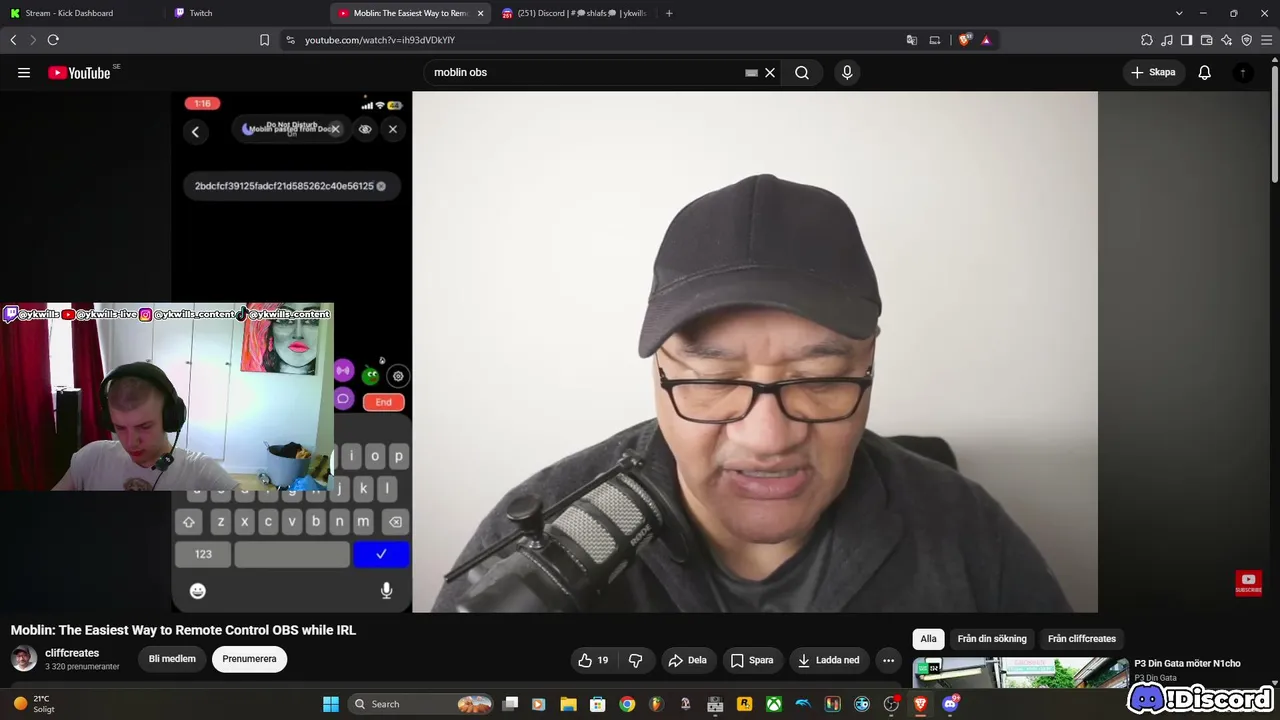The image size is (1280, 720).
Task: Open the cliffcreates channel name link
Action: pos(72,653)
